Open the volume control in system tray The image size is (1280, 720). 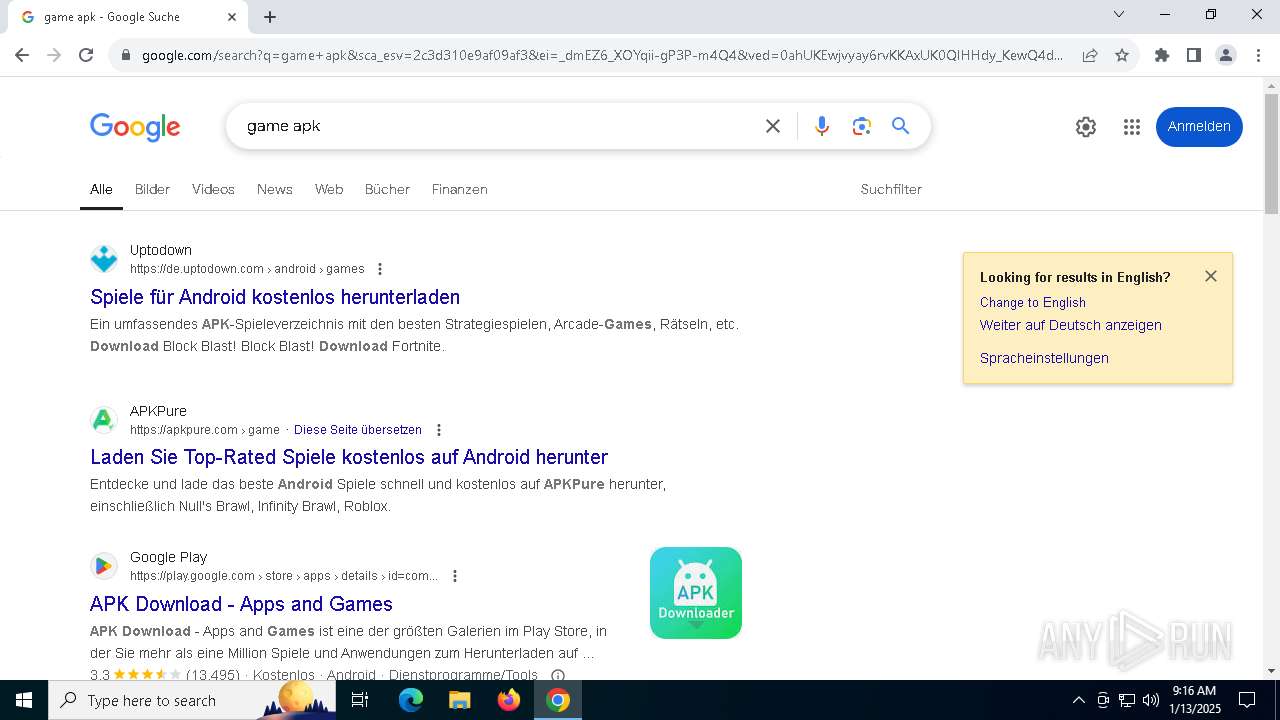pos(1151,700)
